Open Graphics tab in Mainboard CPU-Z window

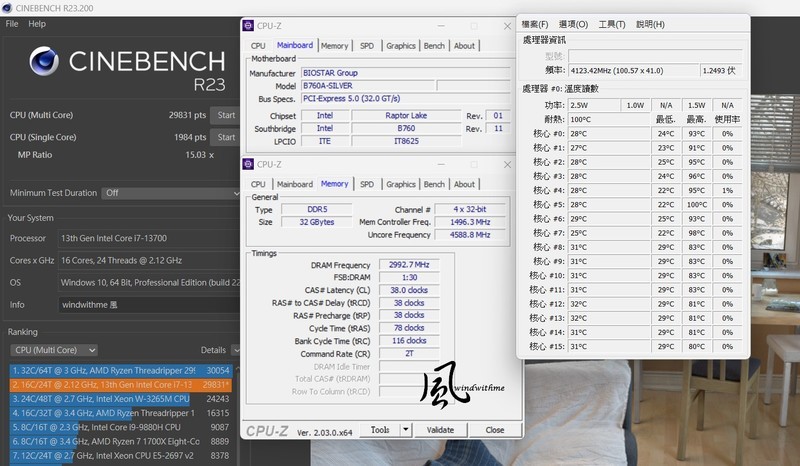click(401, 46)
